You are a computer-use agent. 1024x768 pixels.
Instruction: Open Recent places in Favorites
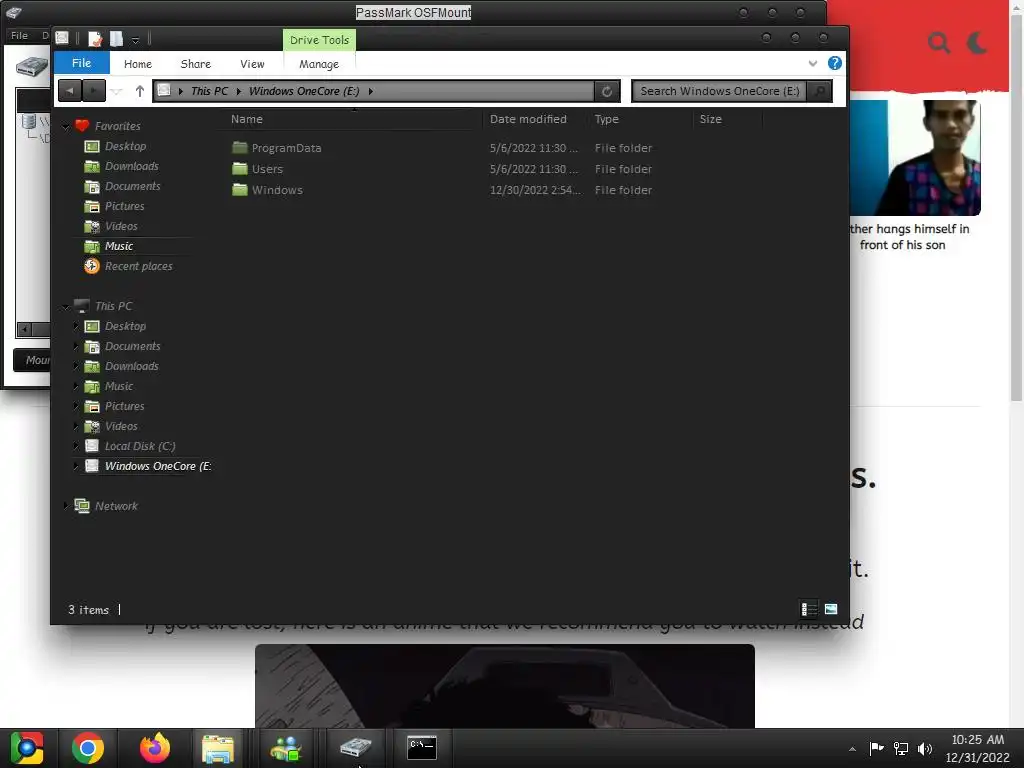pyautogui.click(x=138, y=266)
